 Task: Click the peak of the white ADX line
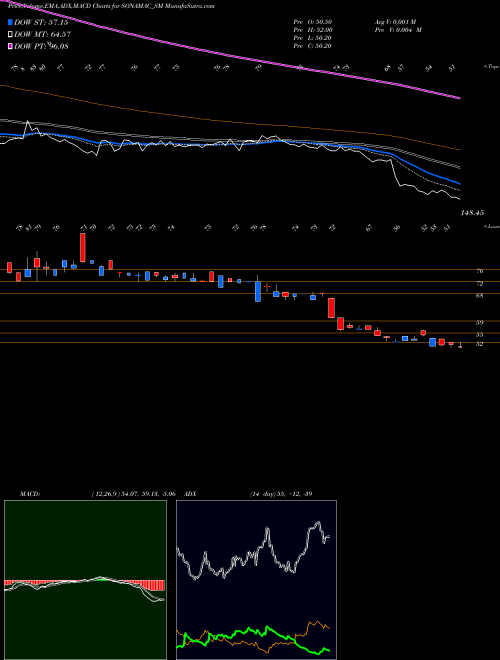pos(318,523)
